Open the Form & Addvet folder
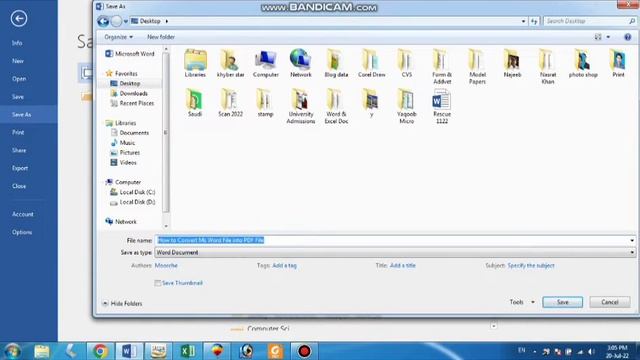 point(442,67)
